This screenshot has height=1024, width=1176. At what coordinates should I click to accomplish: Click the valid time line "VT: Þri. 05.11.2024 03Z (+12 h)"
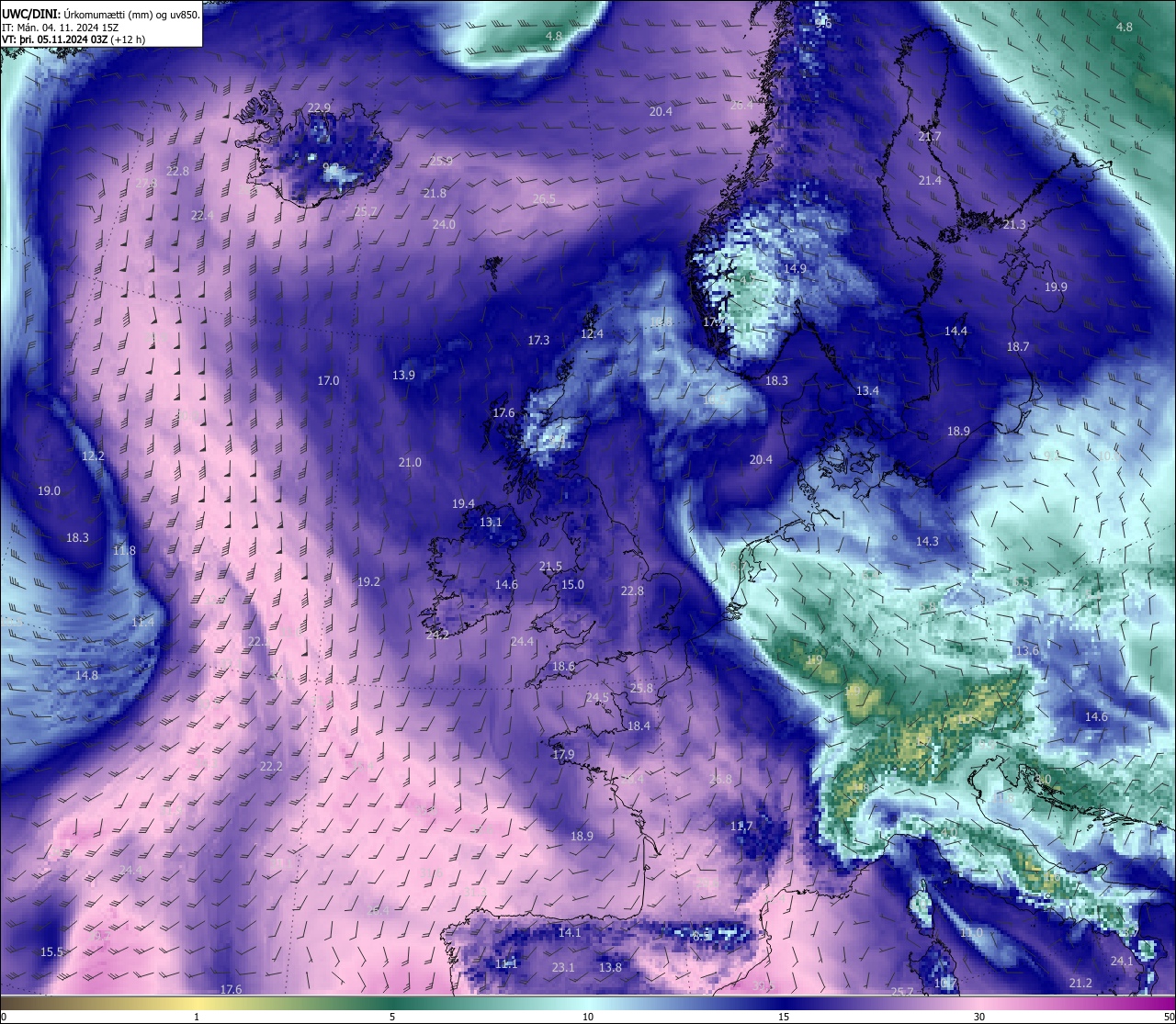(x=73, y=39)
